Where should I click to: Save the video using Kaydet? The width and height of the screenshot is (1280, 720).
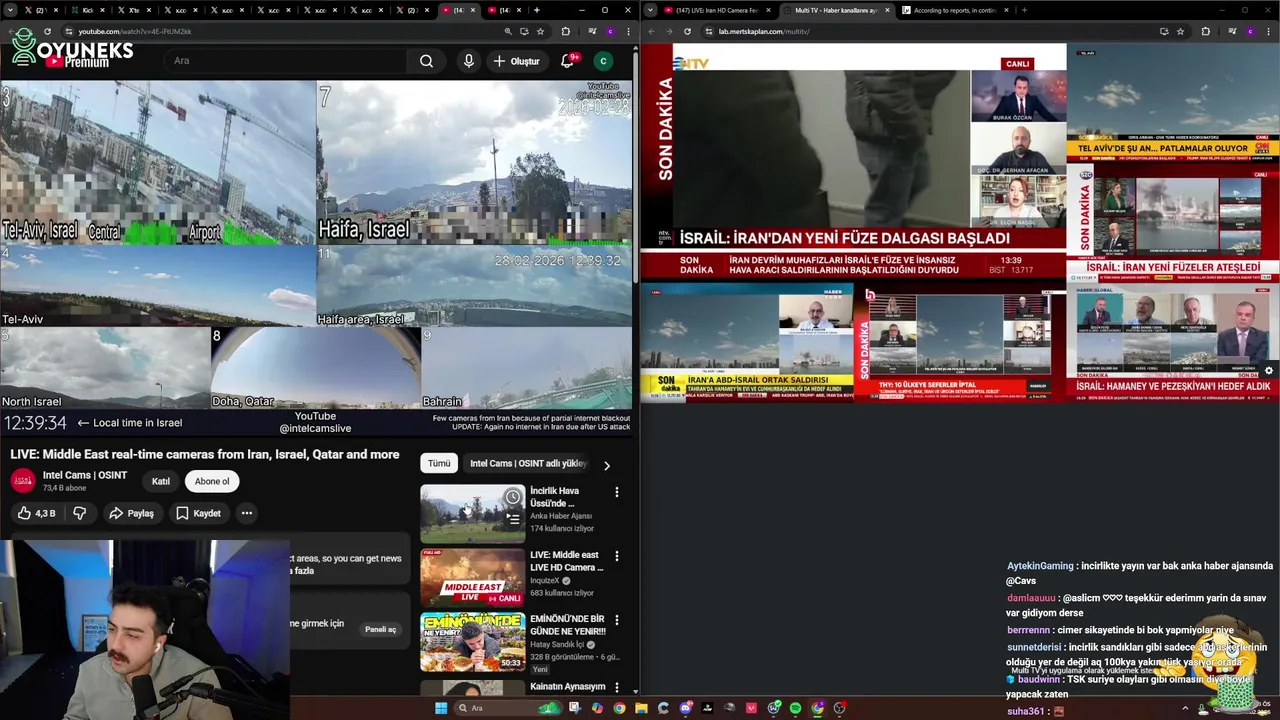(x=198, y=513)
